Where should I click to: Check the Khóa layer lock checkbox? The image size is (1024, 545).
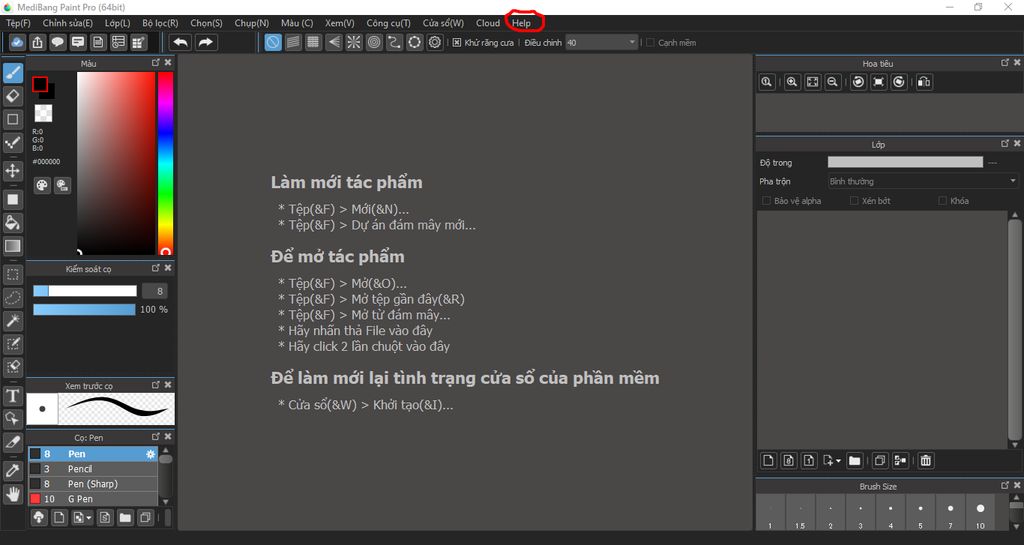pos(943,201)
